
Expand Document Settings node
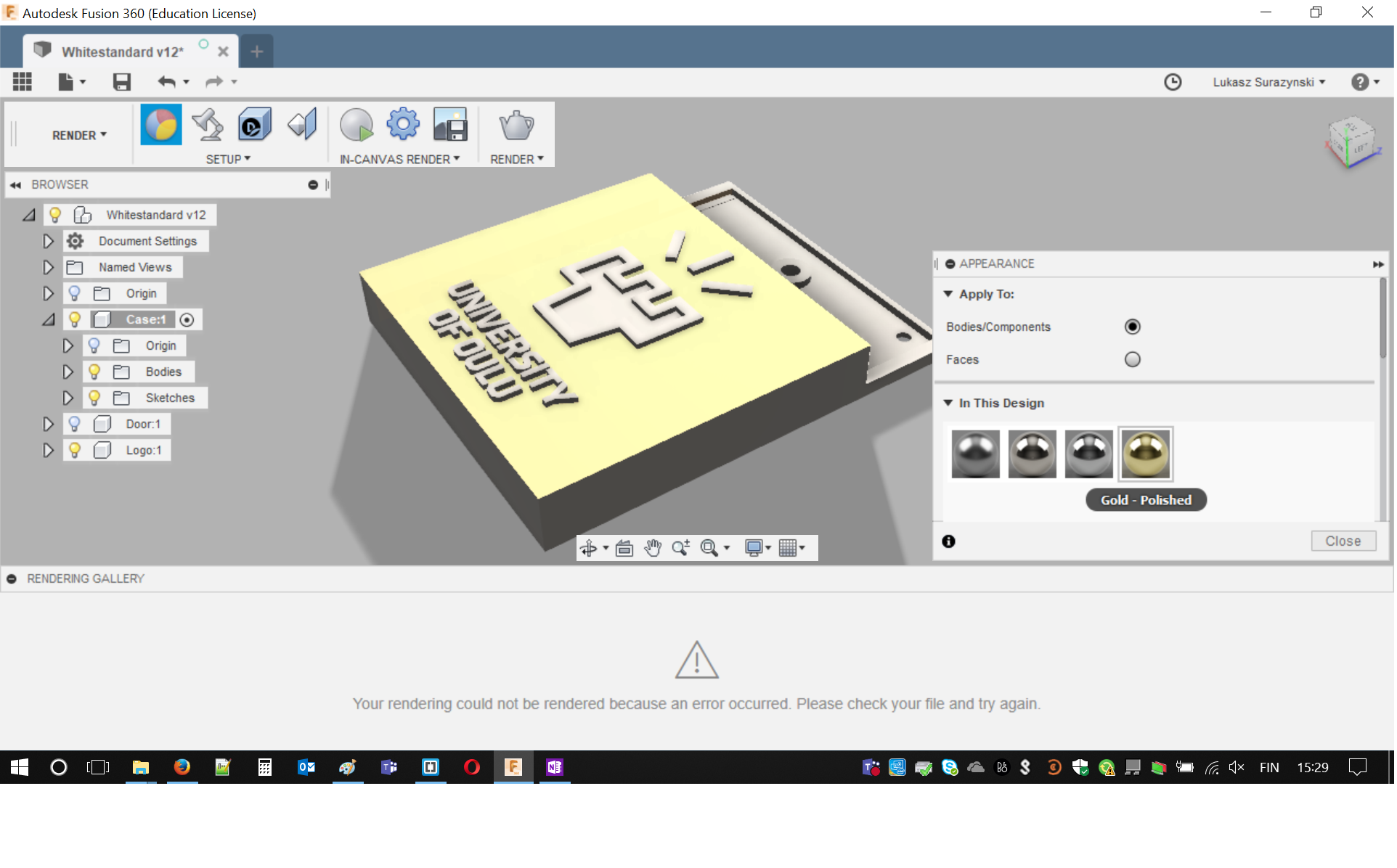48,242
